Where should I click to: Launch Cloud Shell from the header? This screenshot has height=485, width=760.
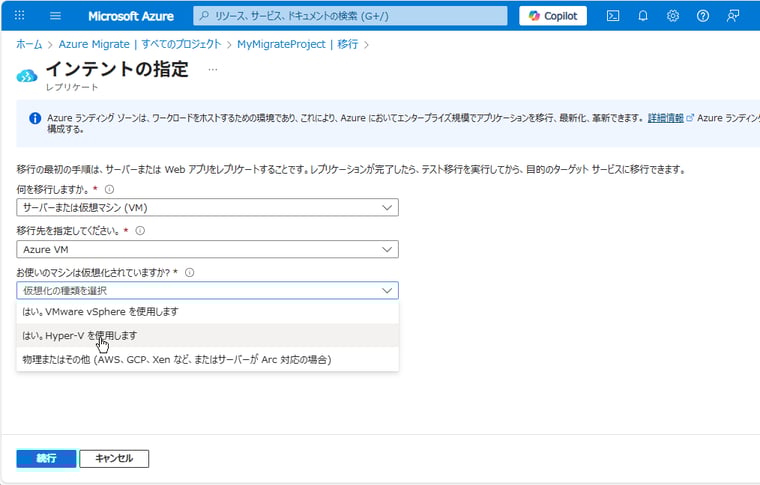pyautogui.click(x=613, y=16)
